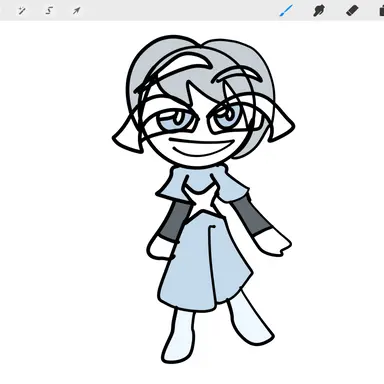Select the Eraser tool
The height and width of the screenshot is (384, 384).
pos(352,10)
